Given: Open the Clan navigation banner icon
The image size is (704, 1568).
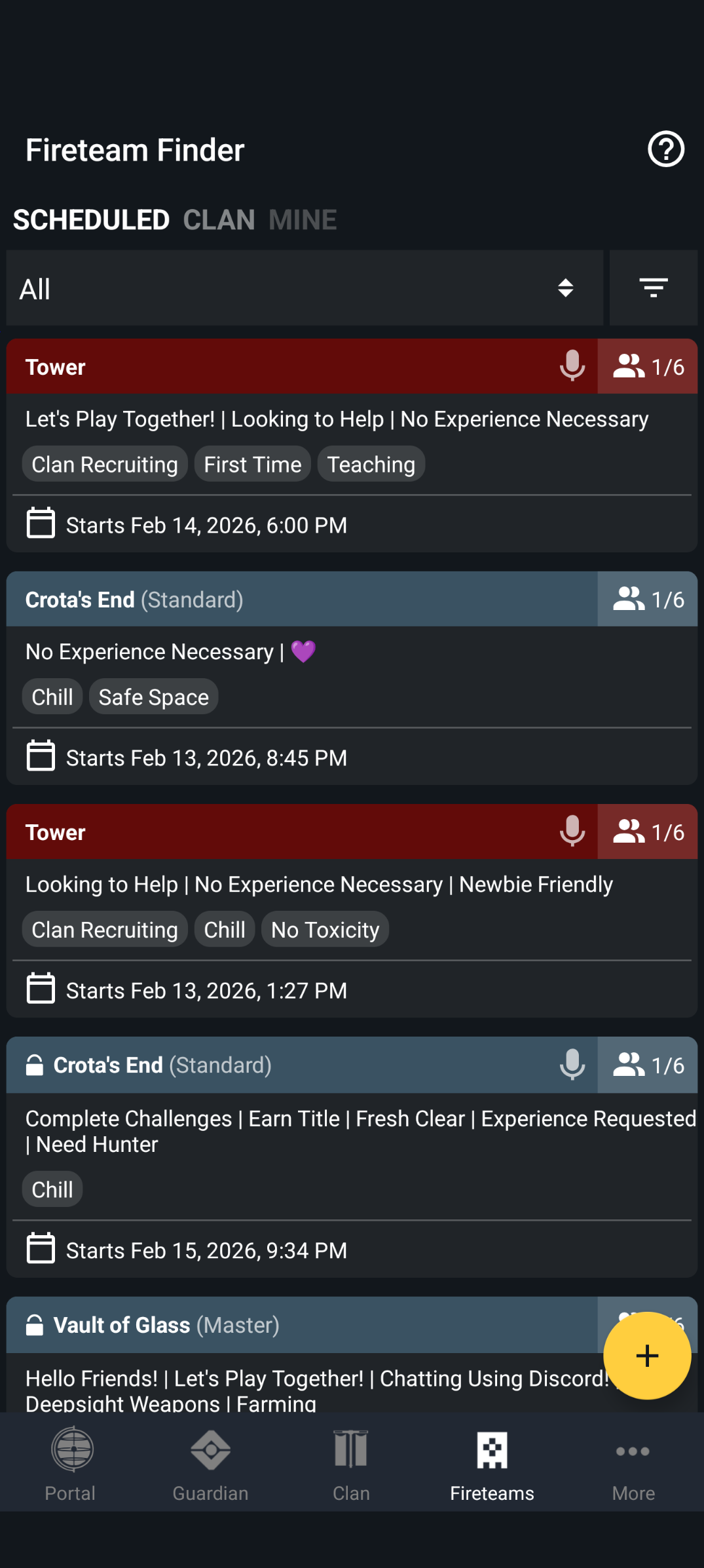Looking at the screenshot, I should click(x=351, y=1451).
